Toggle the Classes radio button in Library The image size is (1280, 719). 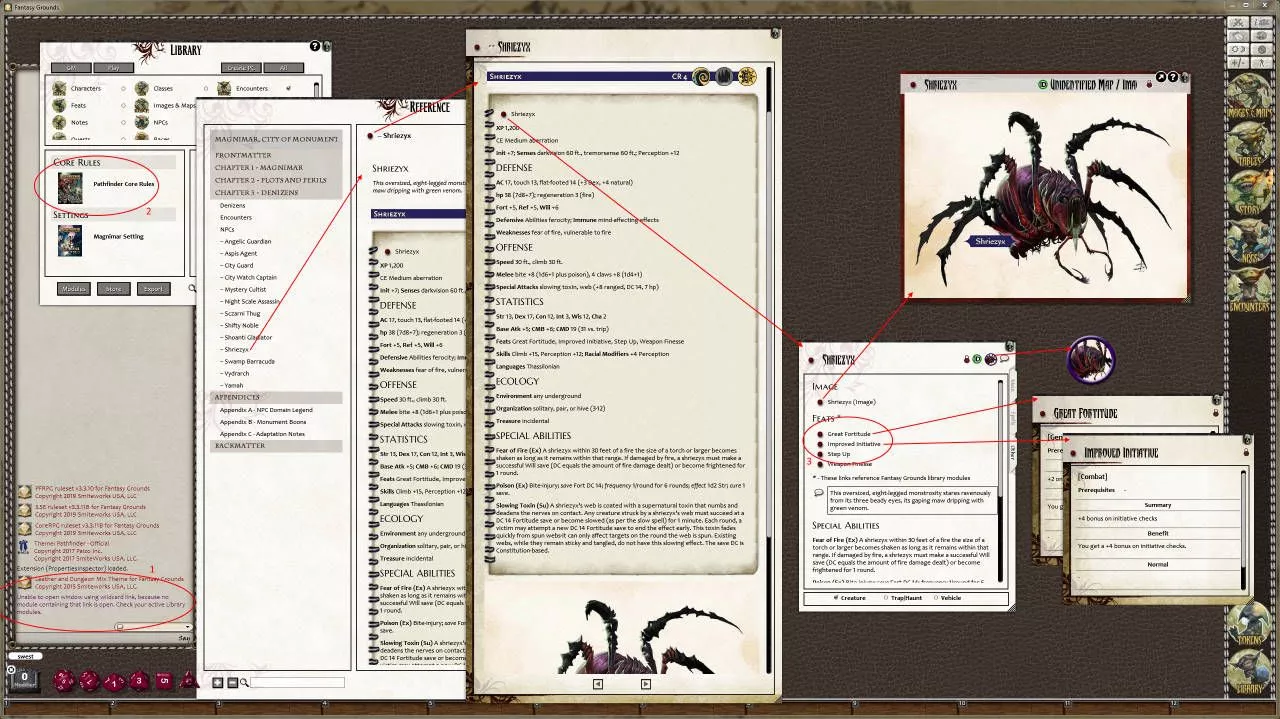tap(207, 88)
